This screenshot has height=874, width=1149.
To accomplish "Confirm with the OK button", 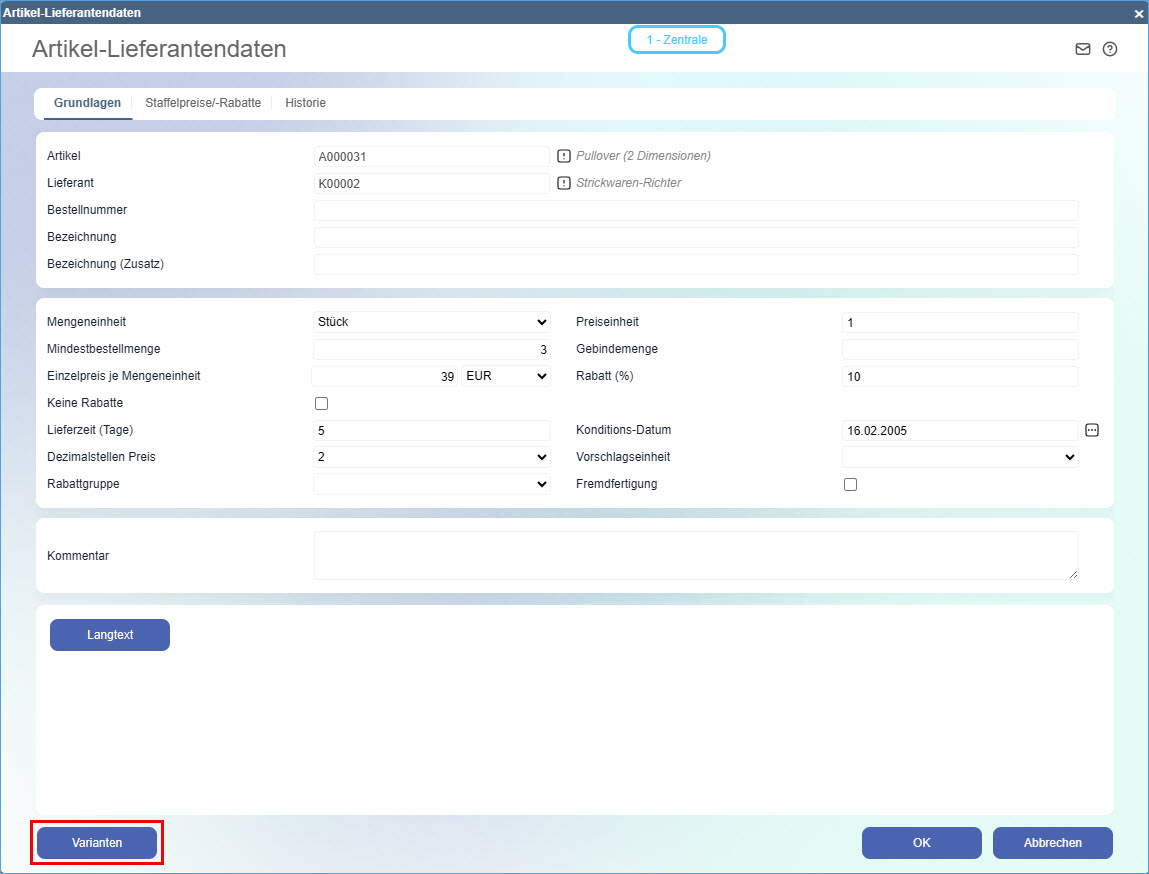I will (x=921, y=843).
